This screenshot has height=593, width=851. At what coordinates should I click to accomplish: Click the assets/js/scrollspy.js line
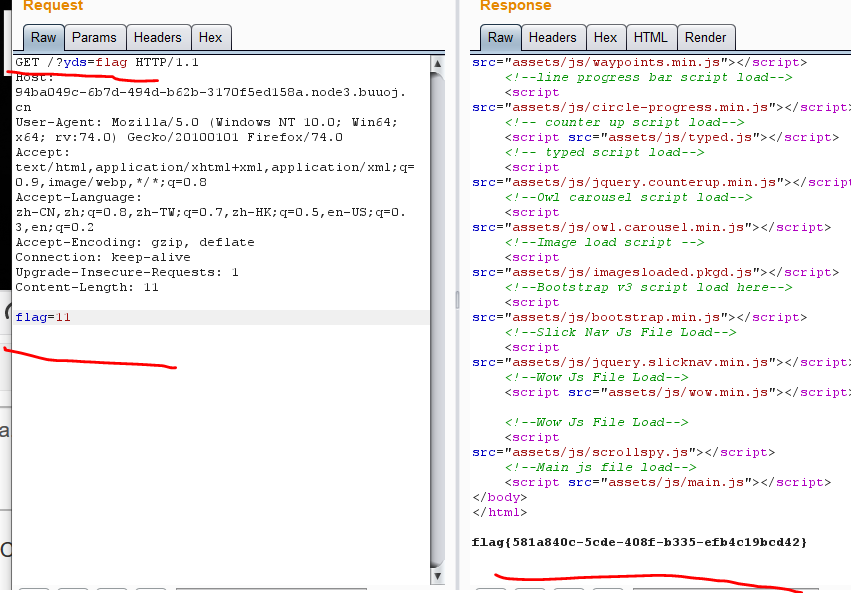(624, 452)
